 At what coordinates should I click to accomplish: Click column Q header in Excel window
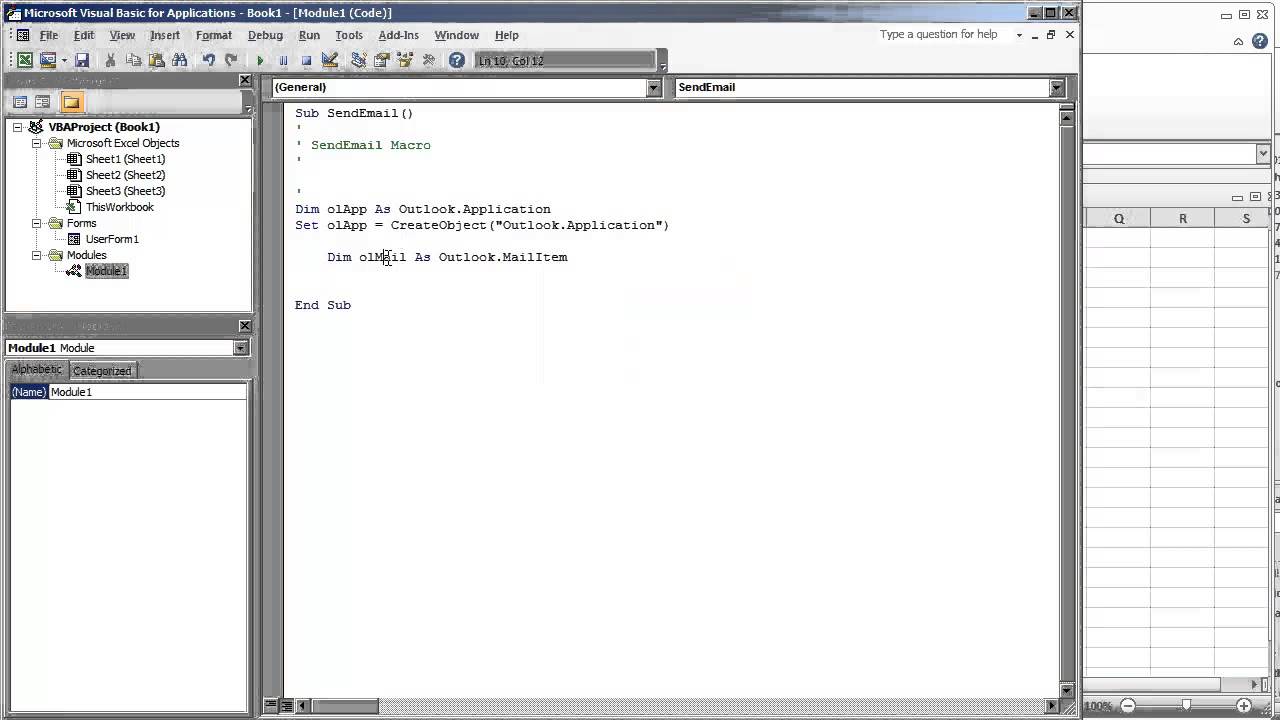click(1118, 219)
